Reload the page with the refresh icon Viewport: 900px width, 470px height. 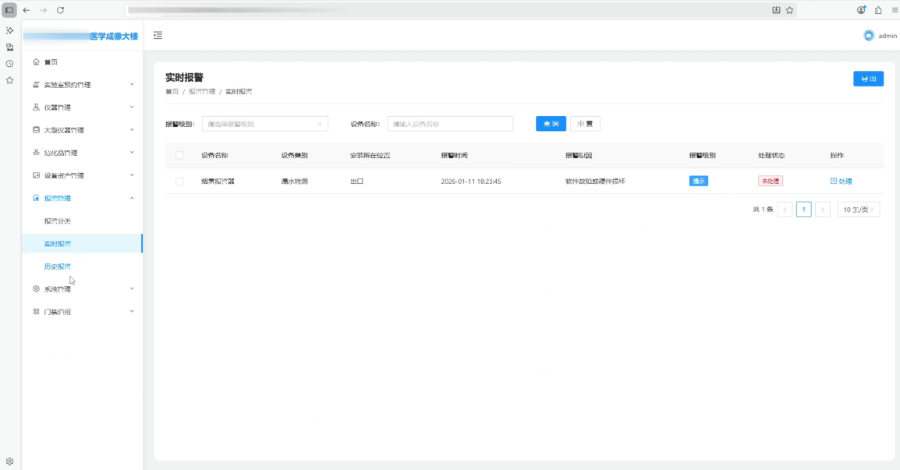[x=60, y=10]
